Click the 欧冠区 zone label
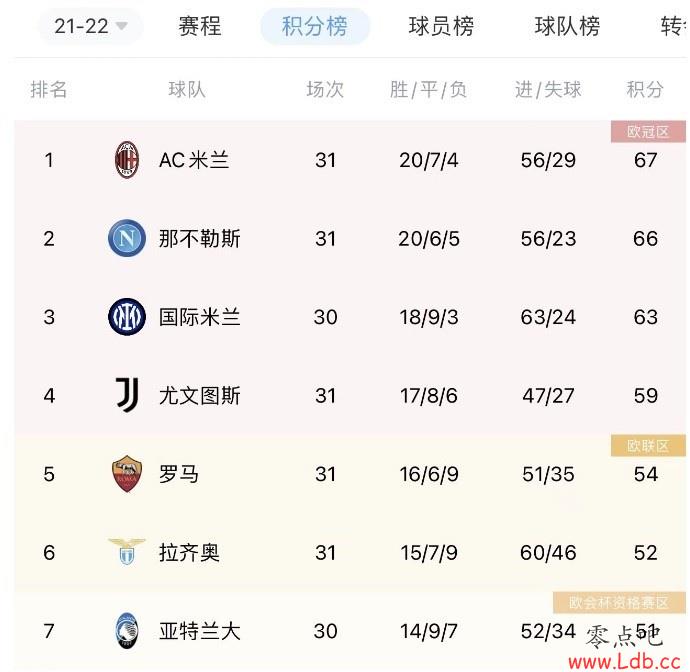This screenshot has height=672, width=690. pos(648,132)
